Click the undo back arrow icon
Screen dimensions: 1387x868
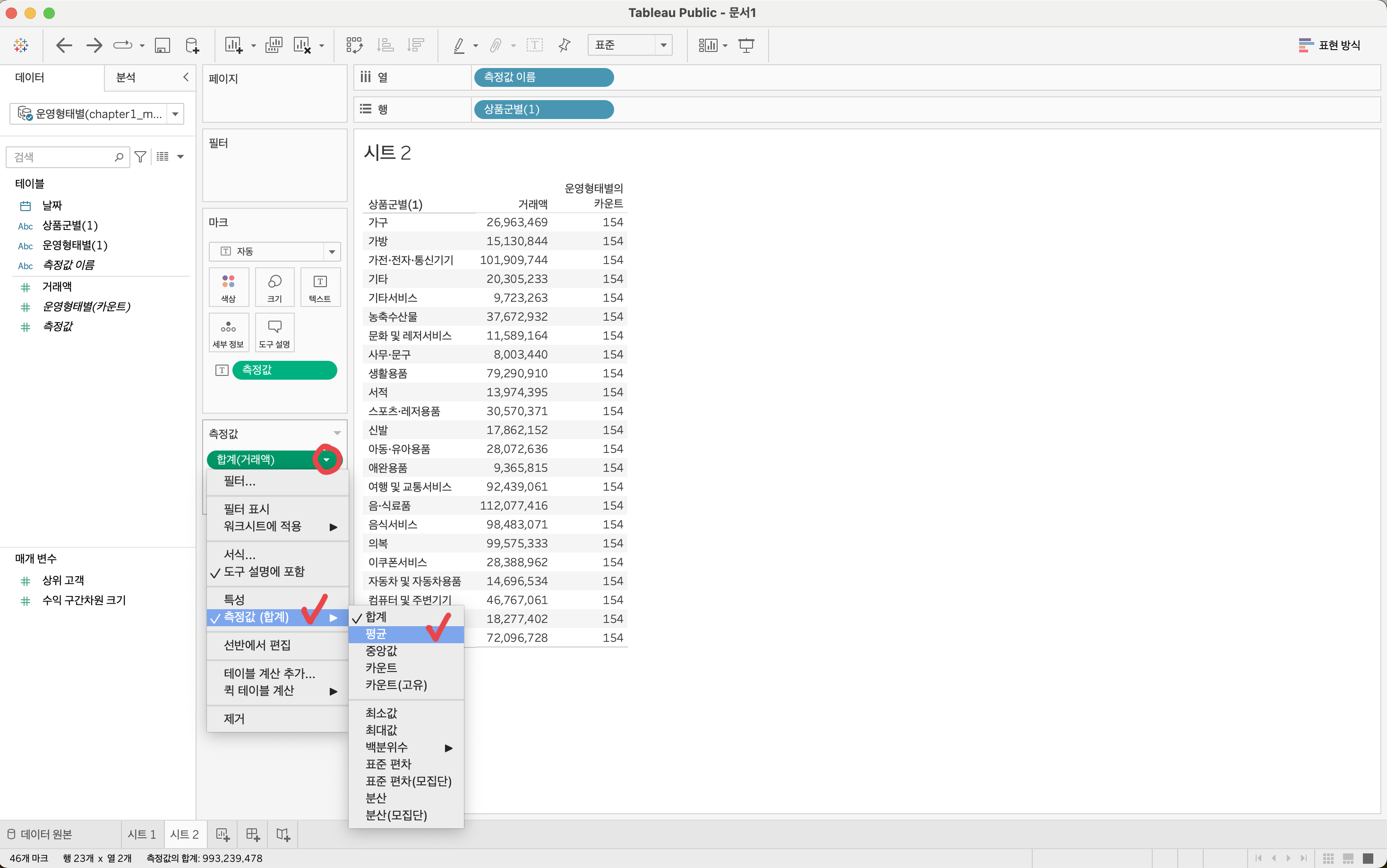pyautogui.click(x=64, y=45)
